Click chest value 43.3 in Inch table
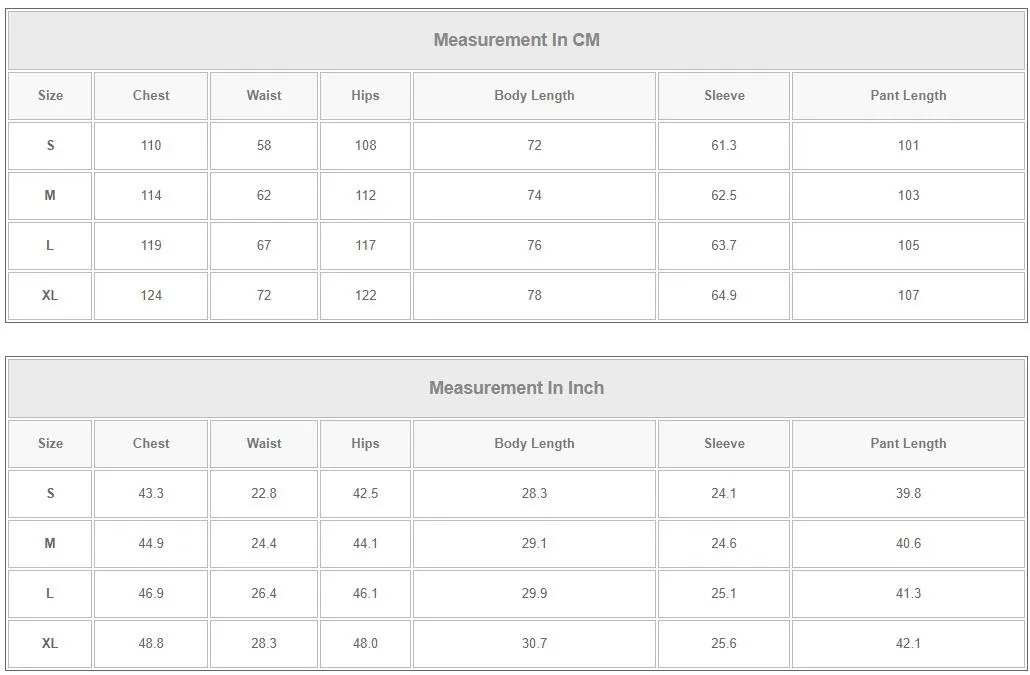 coord(151,494)
